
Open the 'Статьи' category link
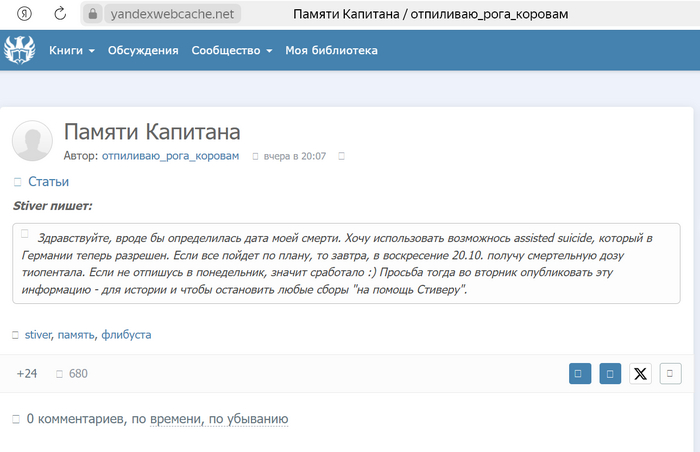coord(48,182)
